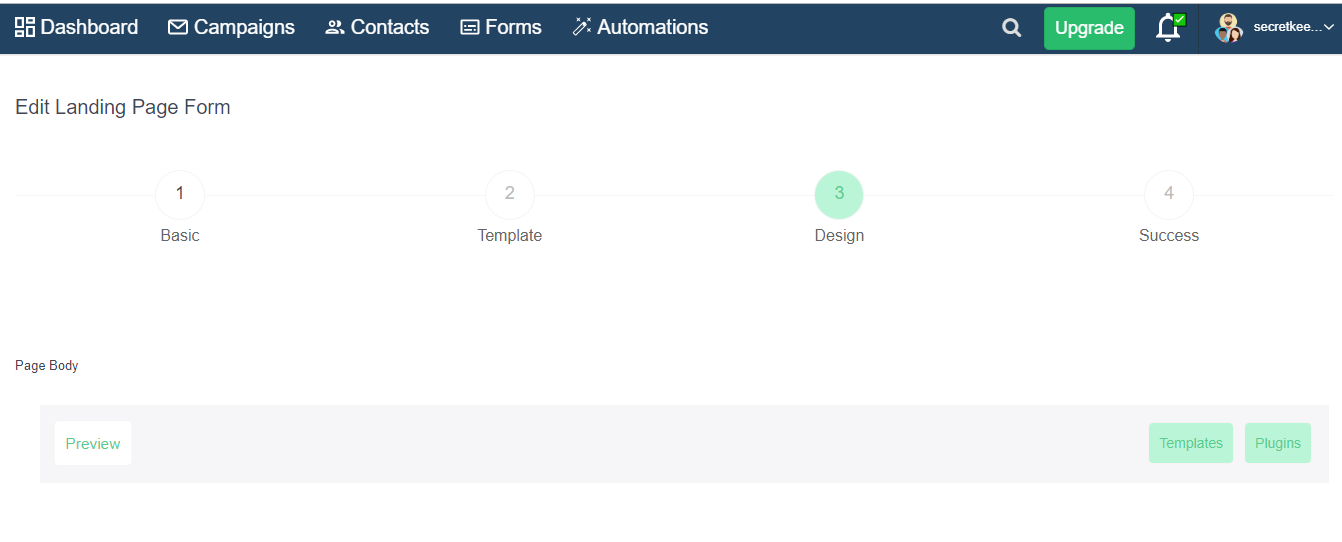Click the user avatar picture

coord(1228,28)
